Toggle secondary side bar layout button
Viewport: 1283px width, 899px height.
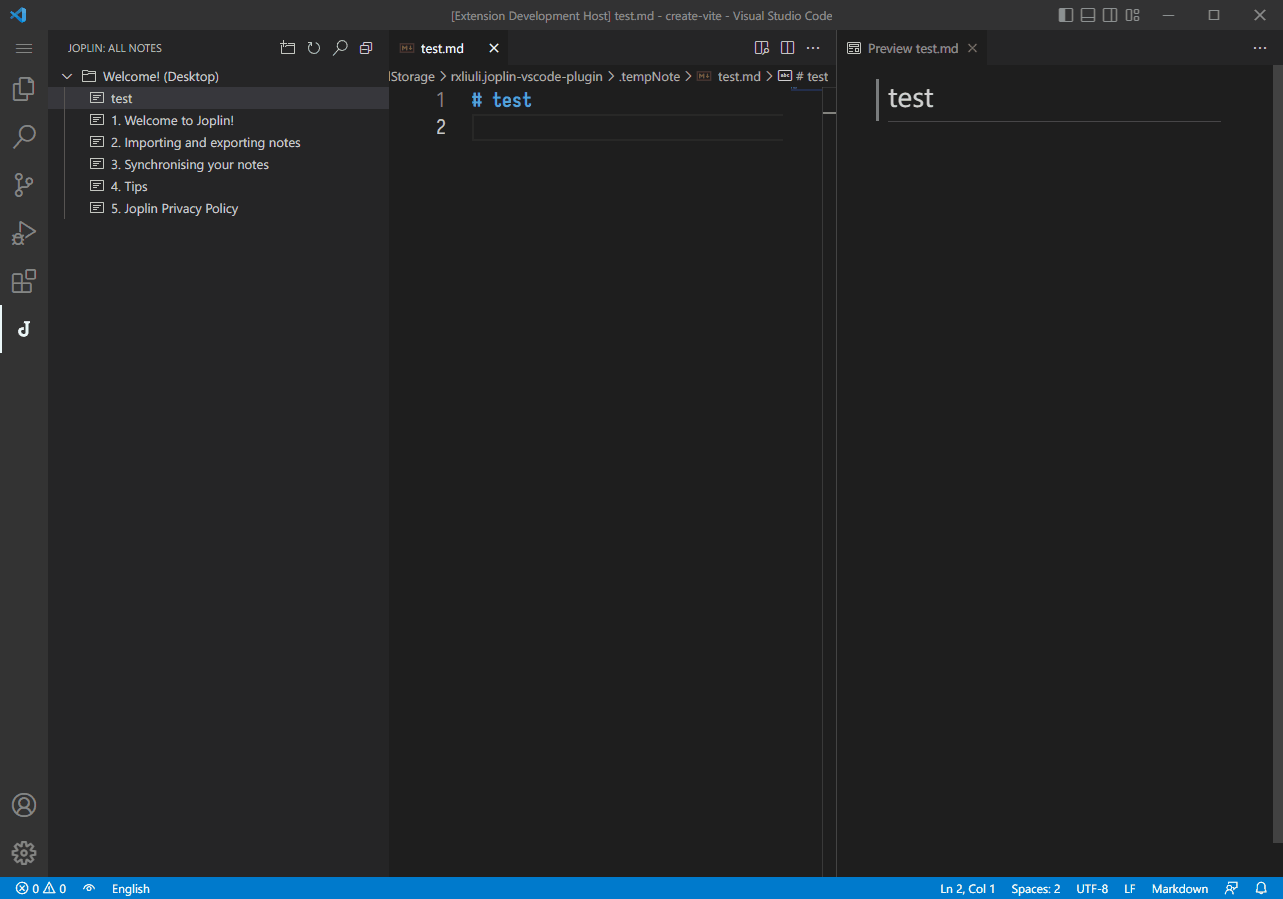click(1110, 15)
